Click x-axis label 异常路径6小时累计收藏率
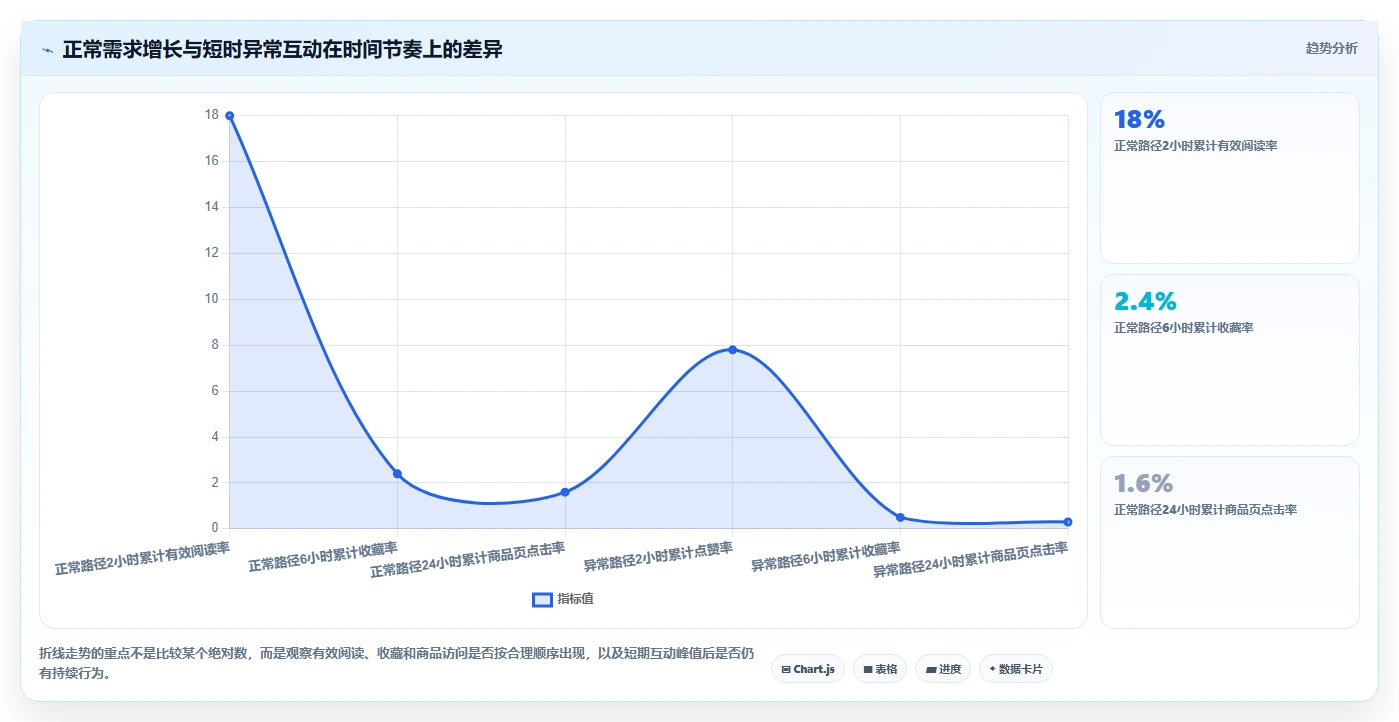Screen dimensions: 1399x722 [x=826, y=556]
